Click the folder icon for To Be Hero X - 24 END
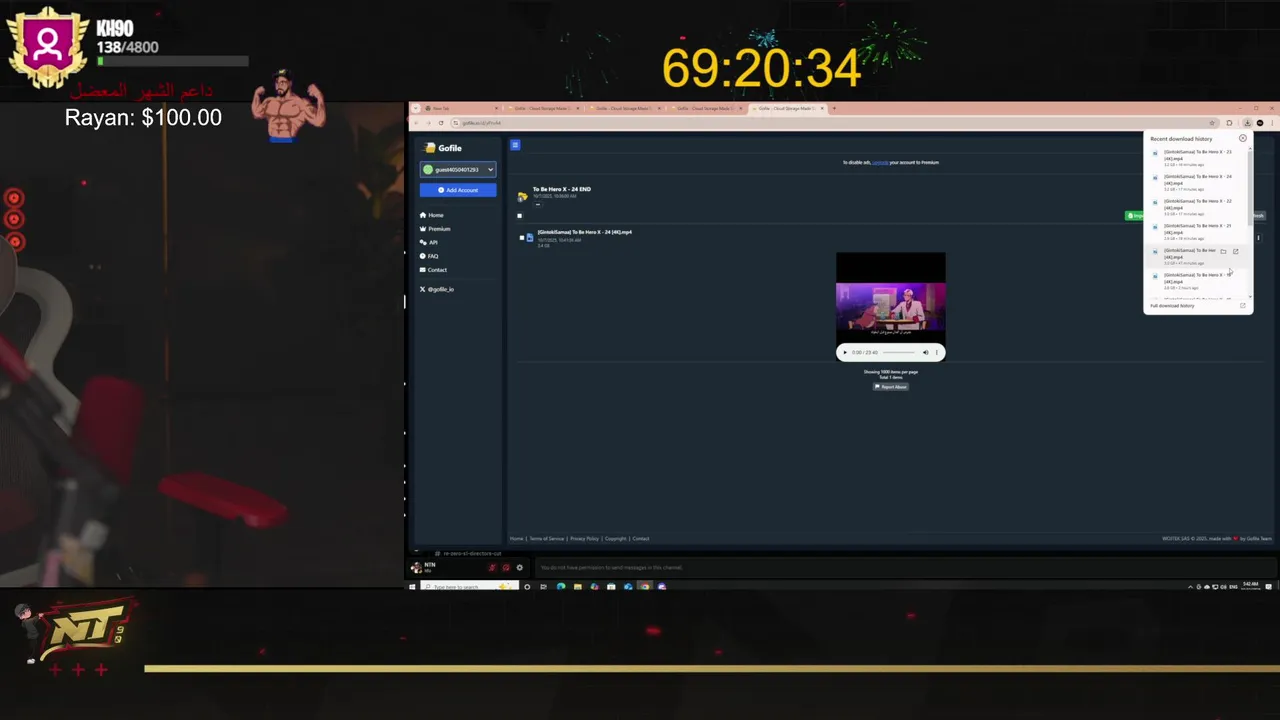The width and height of the screenshot is (1280, 720). coord(522,197)
